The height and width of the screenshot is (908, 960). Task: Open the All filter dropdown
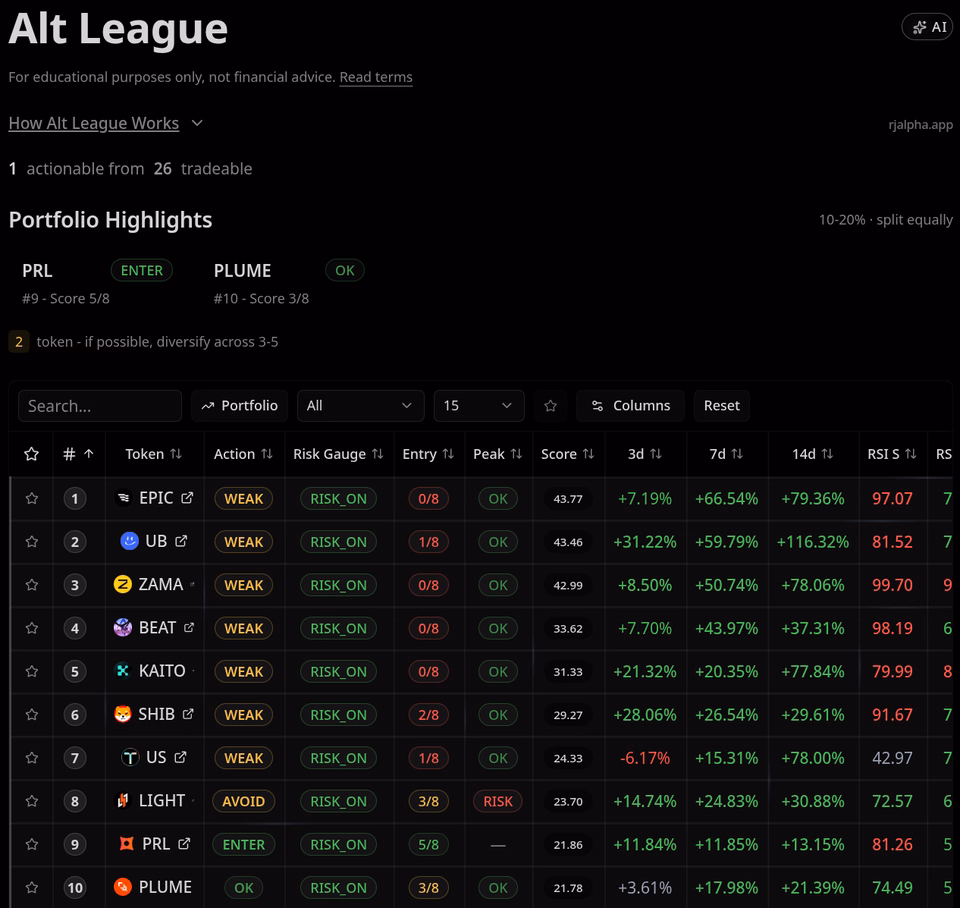361,406
